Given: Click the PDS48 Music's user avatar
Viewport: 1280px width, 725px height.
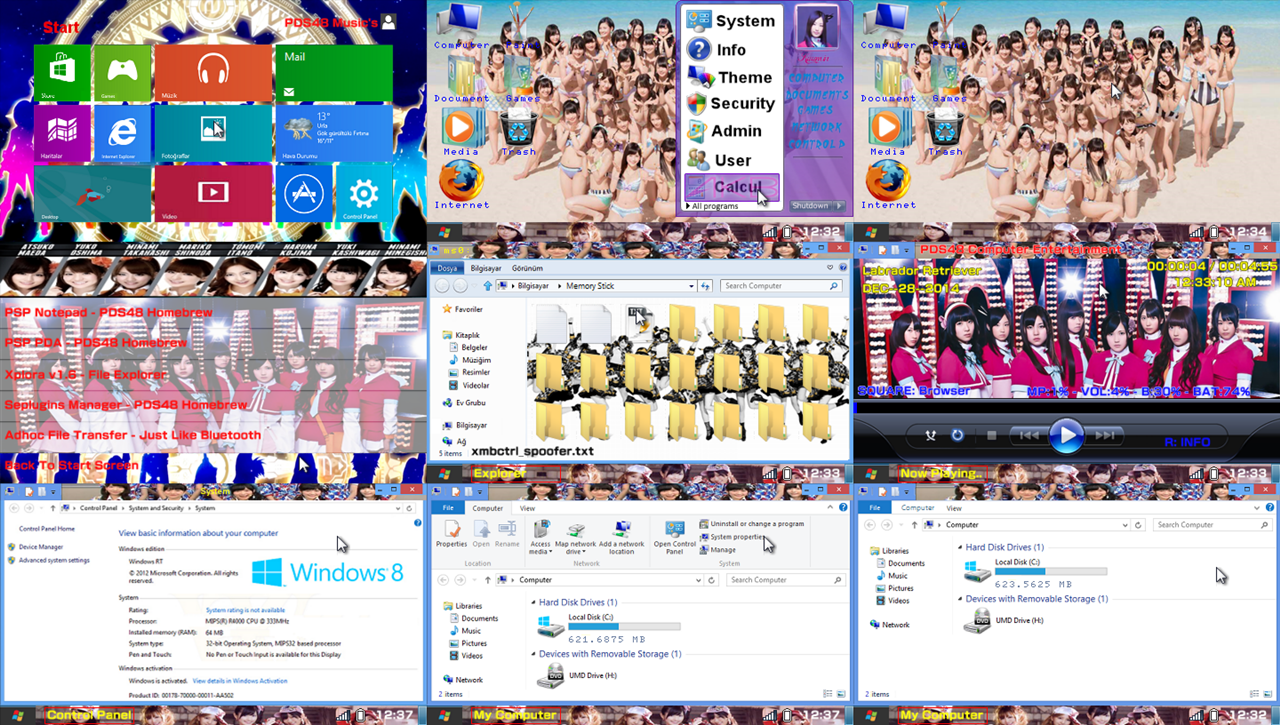Looking at the screenshot, I should coord(388,22).
